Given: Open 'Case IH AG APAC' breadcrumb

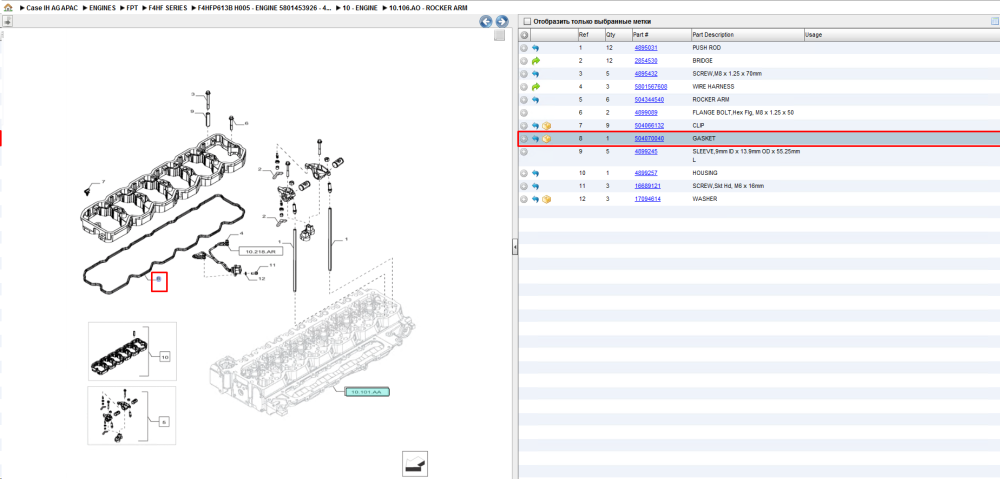Looking at the screenshot, I should coord(52,8).
